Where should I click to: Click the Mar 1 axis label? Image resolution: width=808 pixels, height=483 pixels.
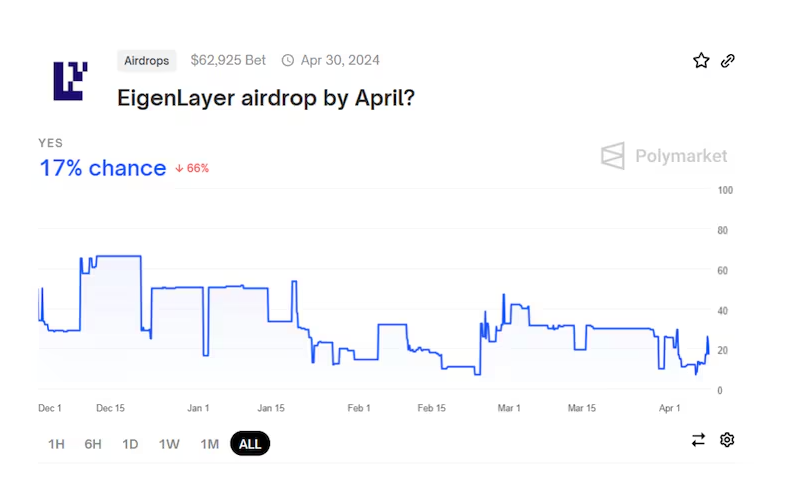coord(509,408)
